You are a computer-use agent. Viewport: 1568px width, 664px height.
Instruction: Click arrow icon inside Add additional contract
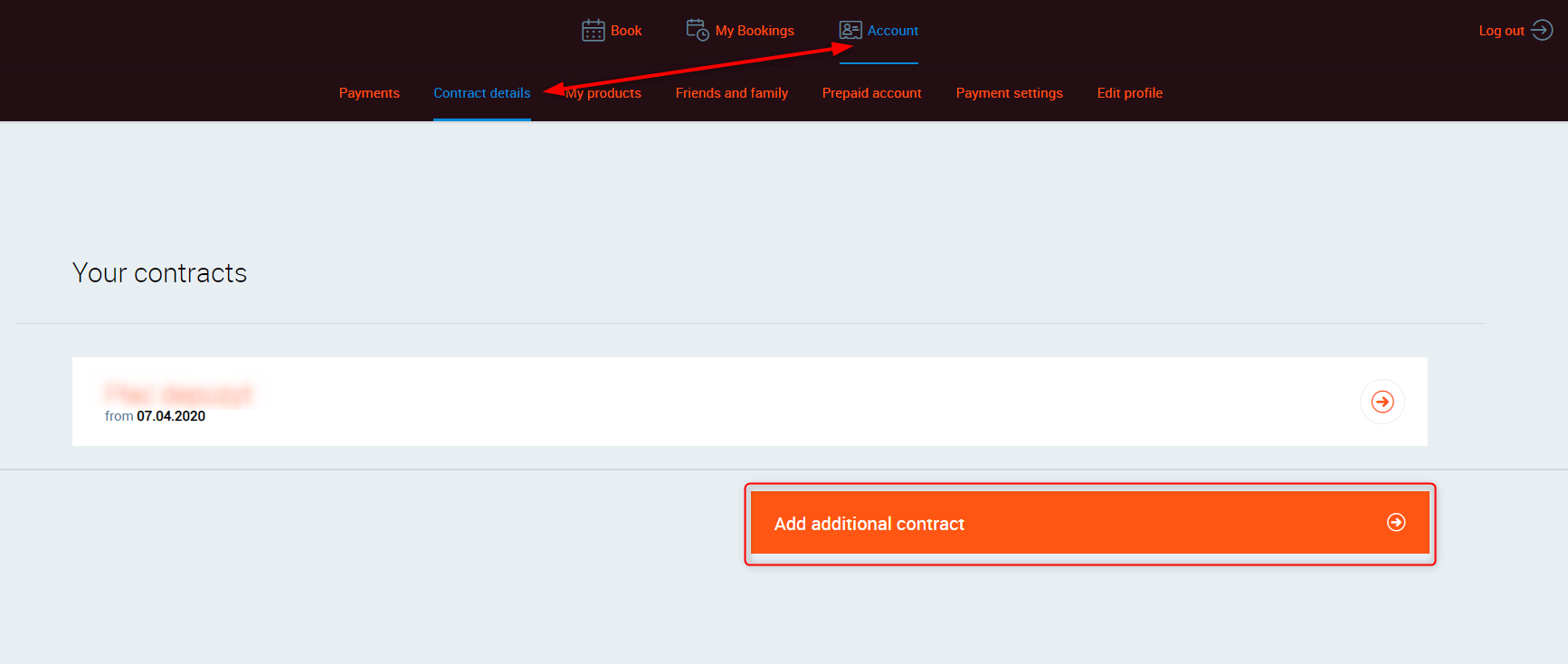coord(1396,522)
